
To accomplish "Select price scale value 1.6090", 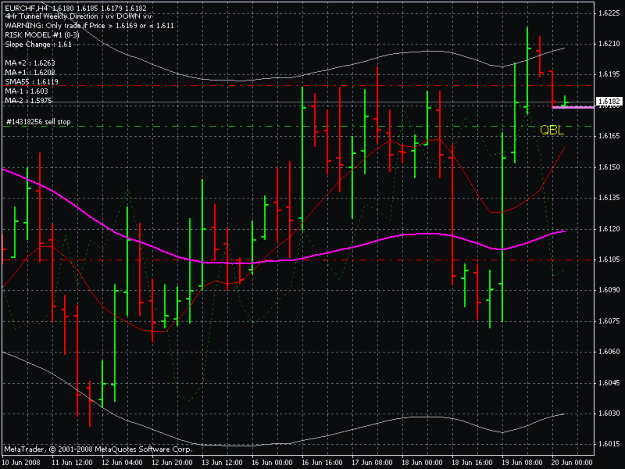I will point(609,290).
